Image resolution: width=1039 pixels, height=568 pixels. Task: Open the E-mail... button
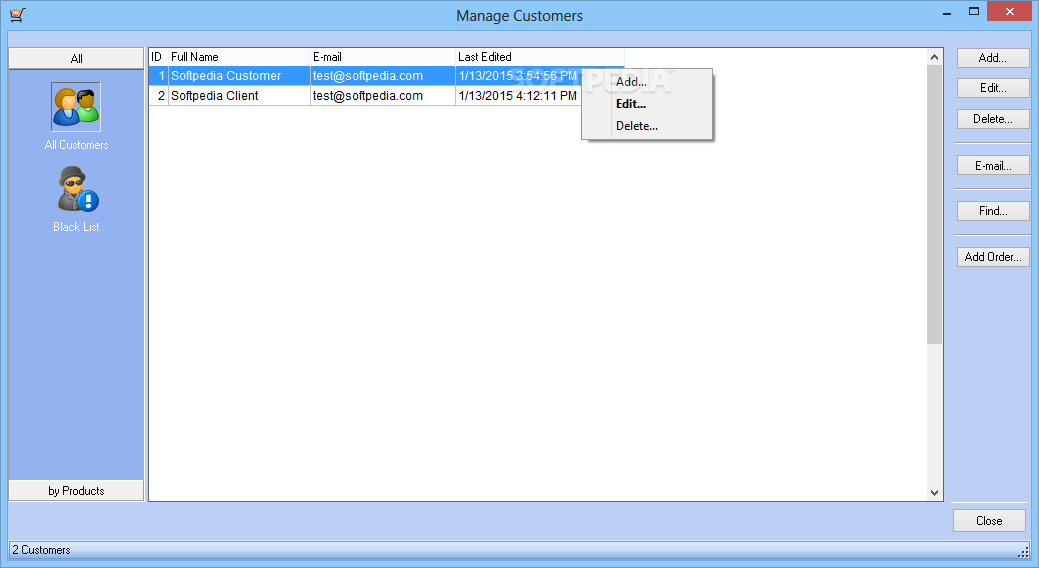[993, 166]
